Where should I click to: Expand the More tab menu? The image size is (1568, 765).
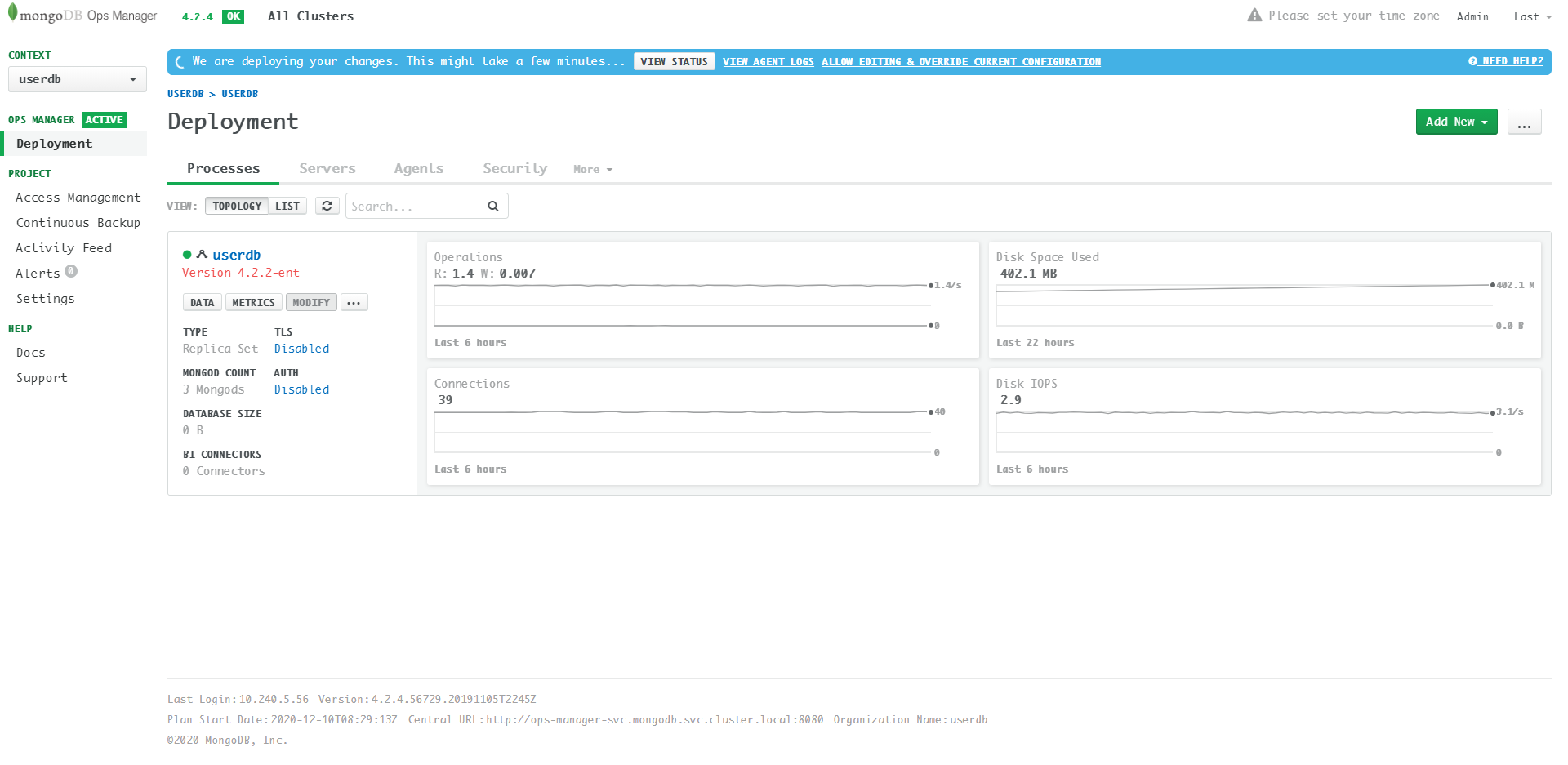click(592, 168)
